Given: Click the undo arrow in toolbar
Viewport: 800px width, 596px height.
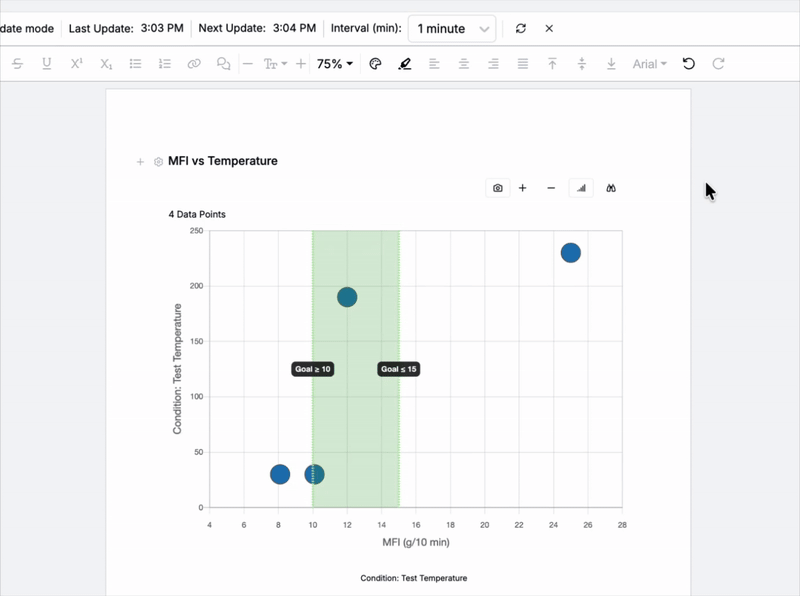Looking at the screenshot, I should pos(688,64).
